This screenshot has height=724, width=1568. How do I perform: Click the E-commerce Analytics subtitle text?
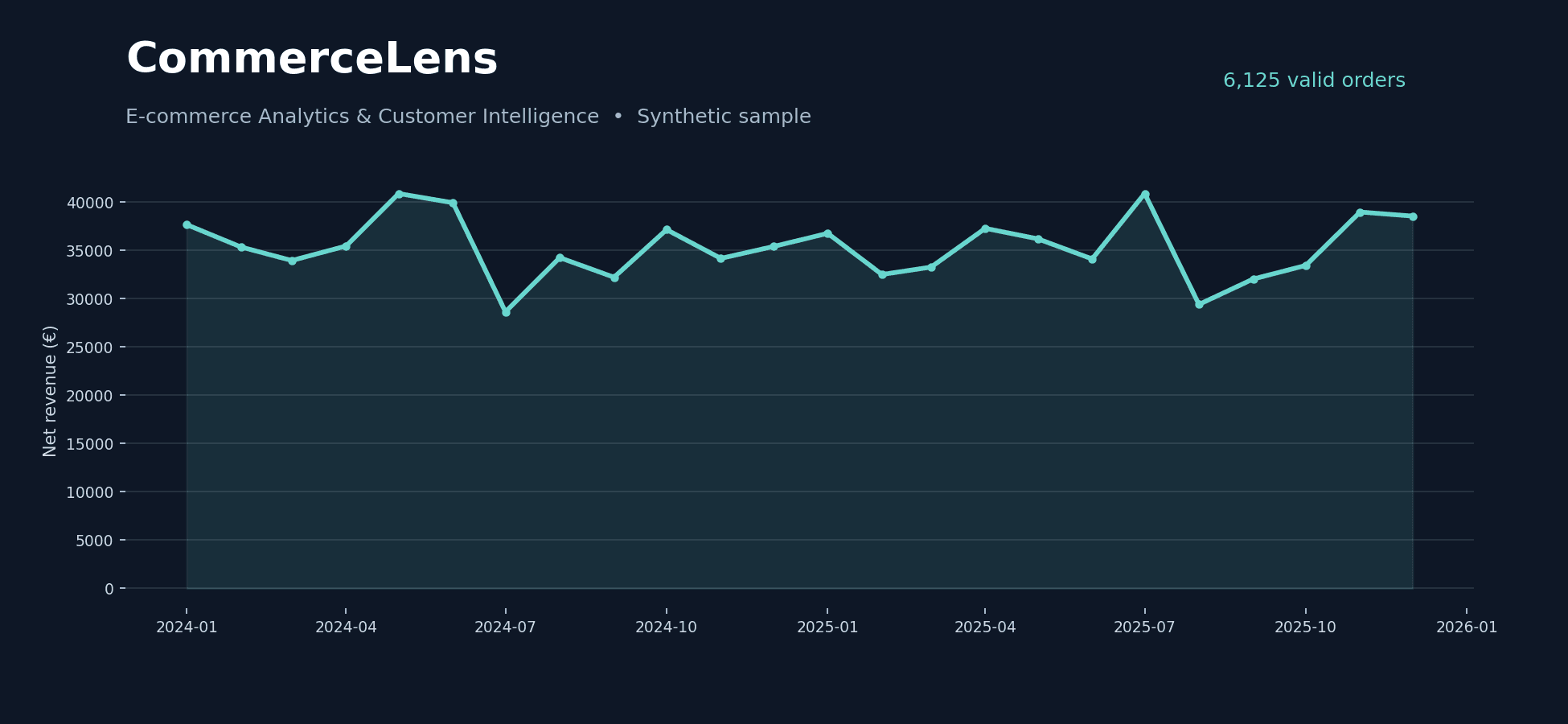click(x=468, y=117)
